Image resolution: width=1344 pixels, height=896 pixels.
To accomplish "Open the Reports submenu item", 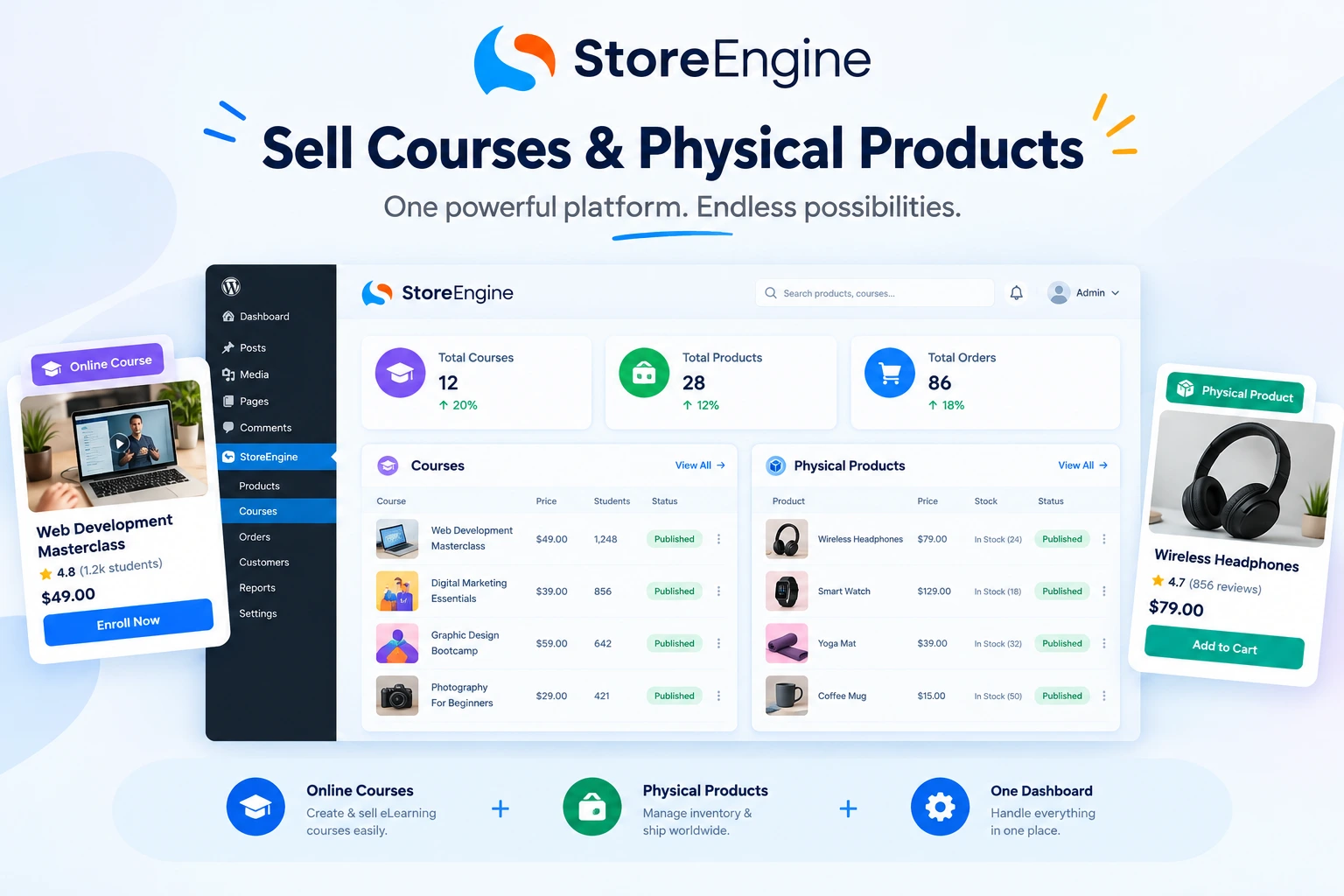I will (x=257, y=588).
